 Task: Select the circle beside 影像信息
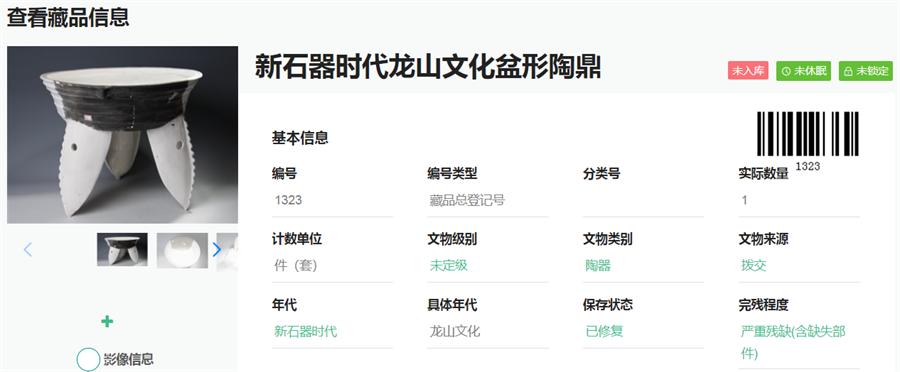[x=88, y=359]
